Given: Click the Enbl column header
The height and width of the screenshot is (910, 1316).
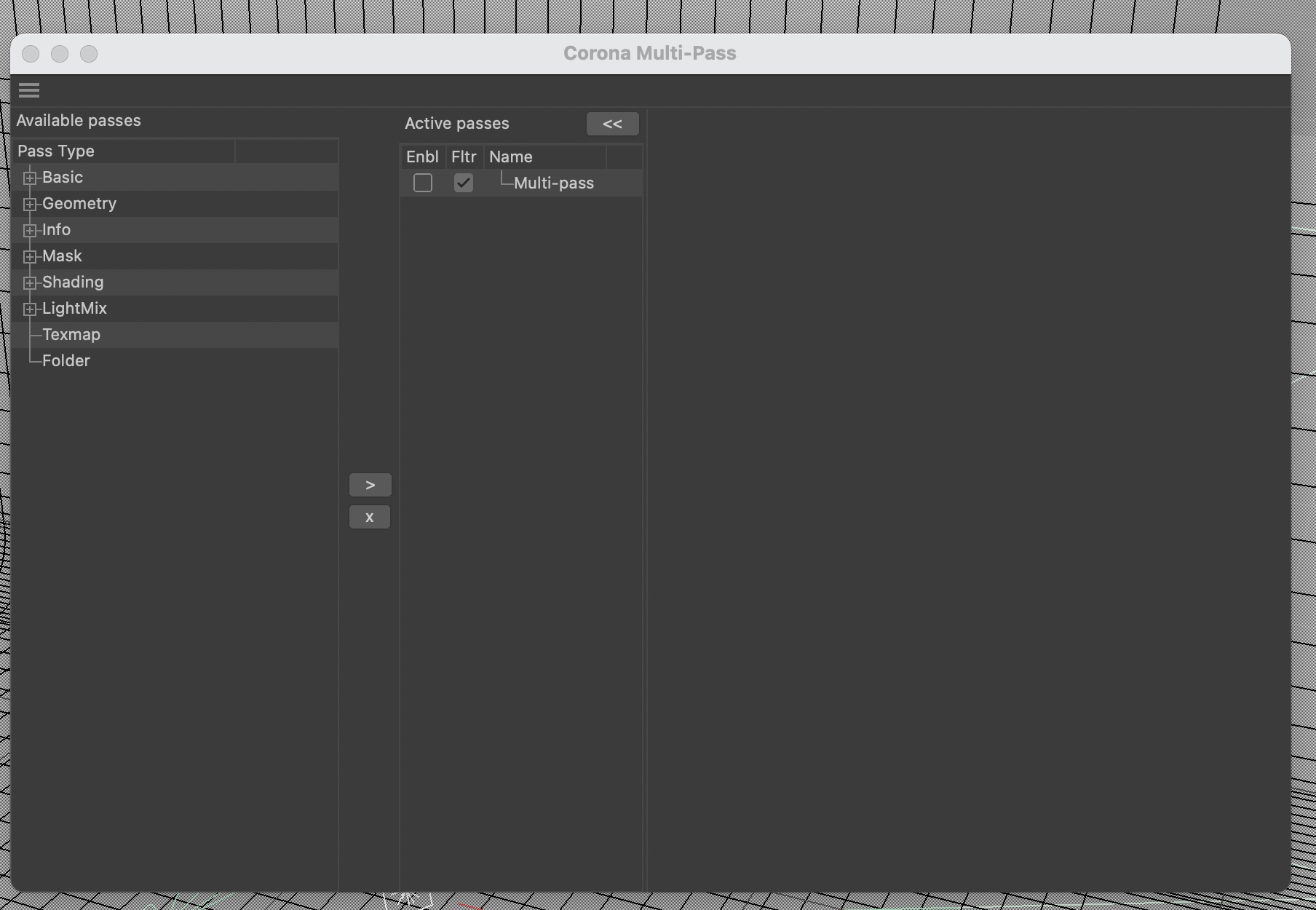Looking at the screenshot, I should coord(422,157).
